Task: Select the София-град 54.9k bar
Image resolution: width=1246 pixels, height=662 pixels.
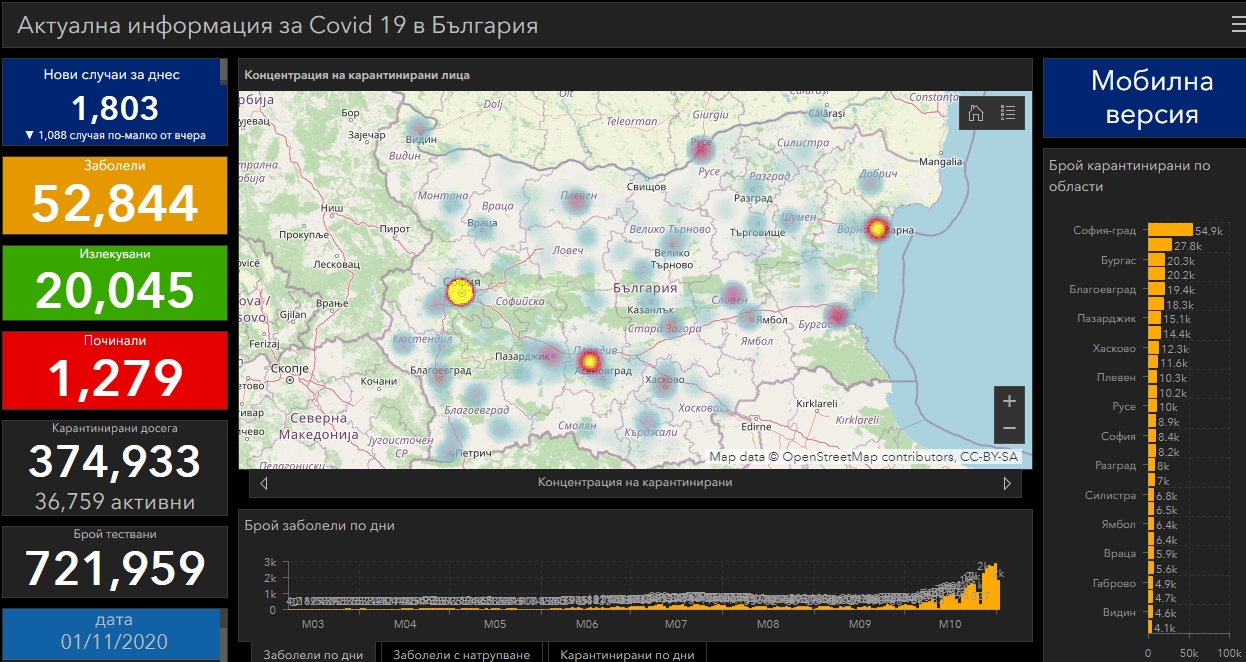Action: tap(1170, 230)
